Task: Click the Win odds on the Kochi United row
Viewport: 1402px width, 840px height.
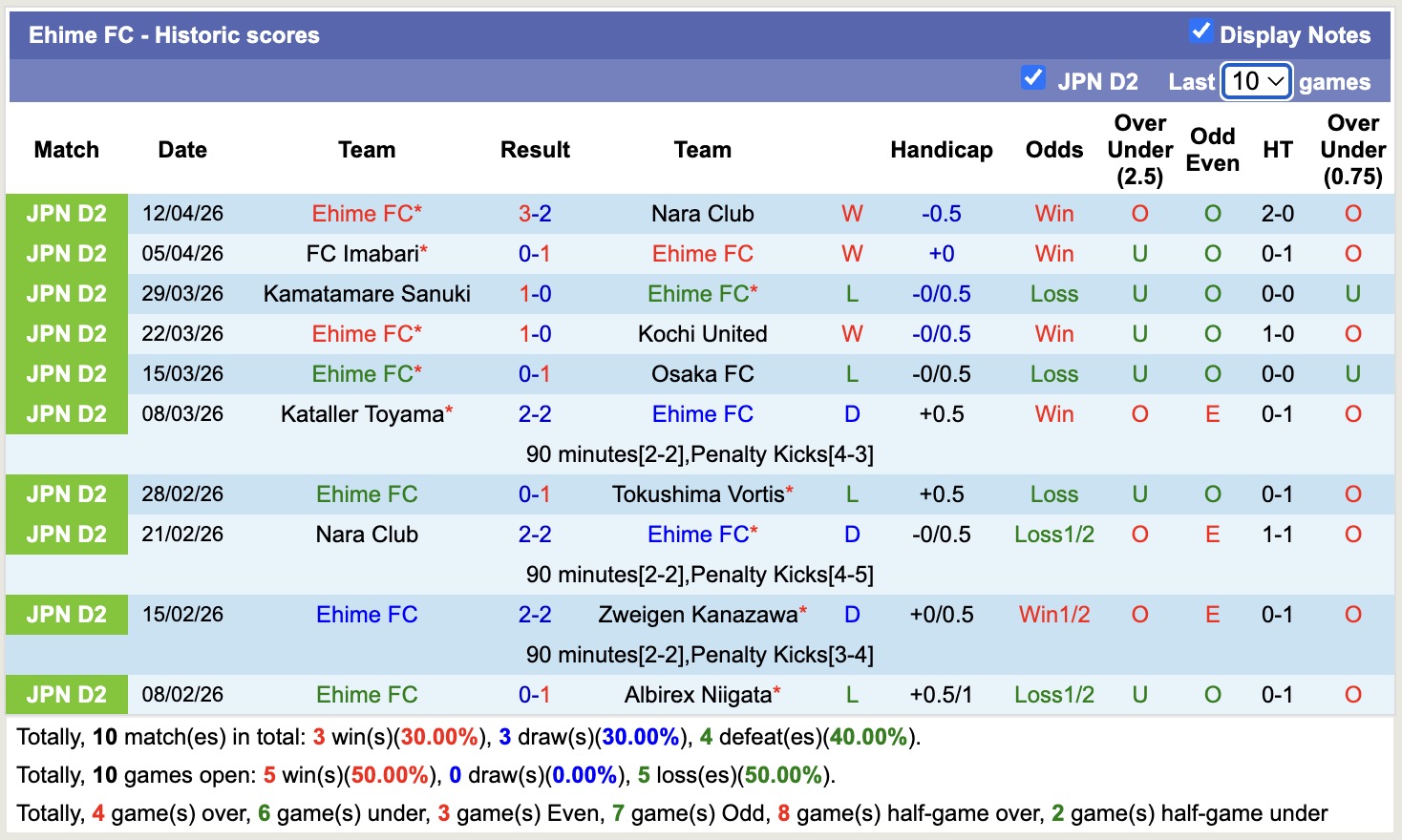Action: click(1053, 333)
